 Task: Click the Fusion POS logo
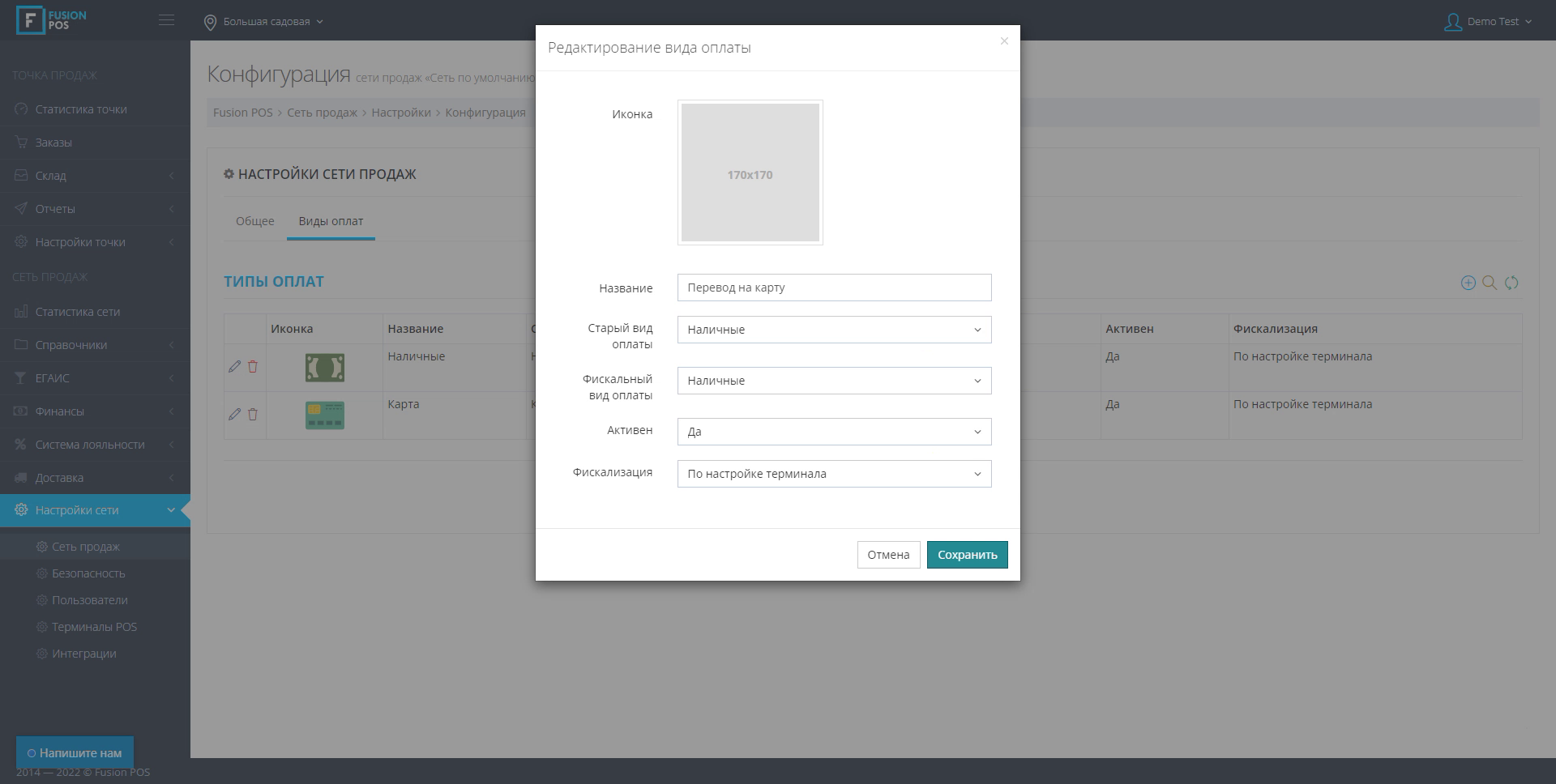click(x=52, y=20)
